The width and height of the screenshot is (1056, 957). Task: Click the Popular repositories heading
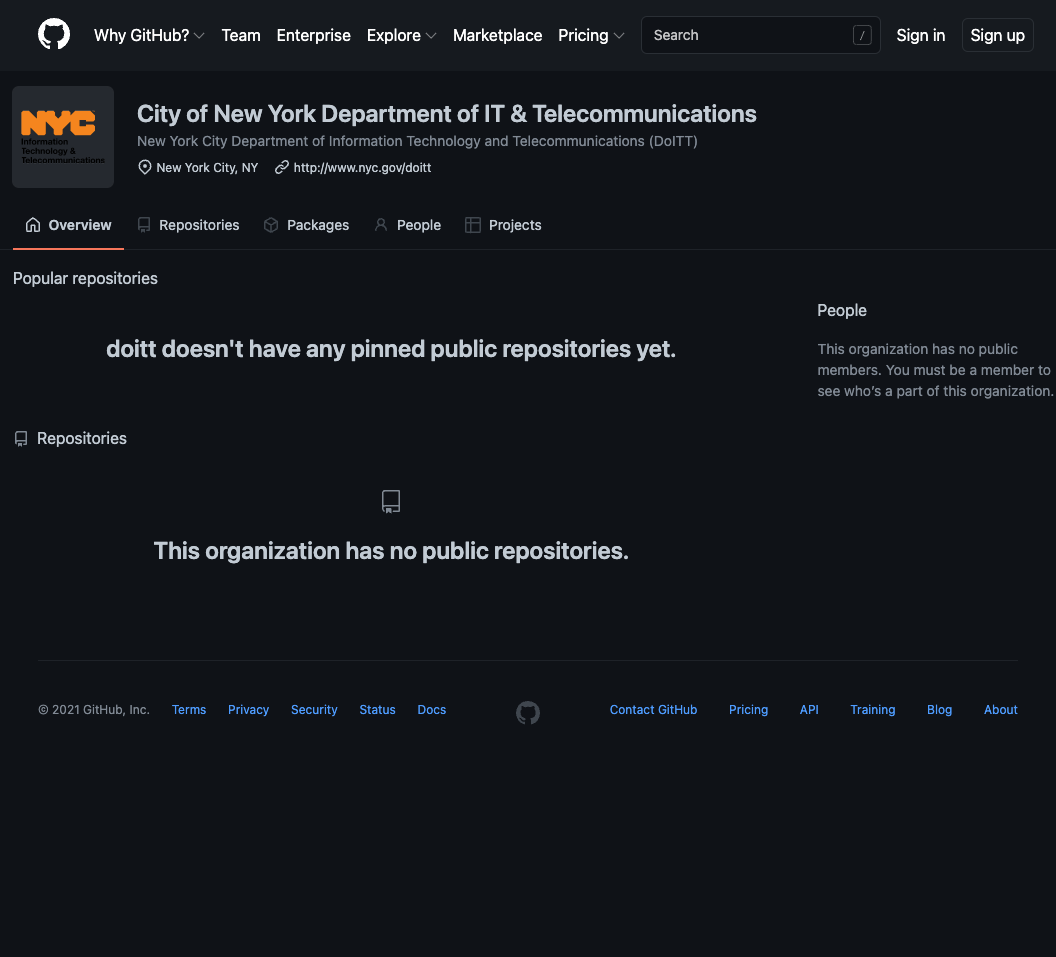point(86,278)
